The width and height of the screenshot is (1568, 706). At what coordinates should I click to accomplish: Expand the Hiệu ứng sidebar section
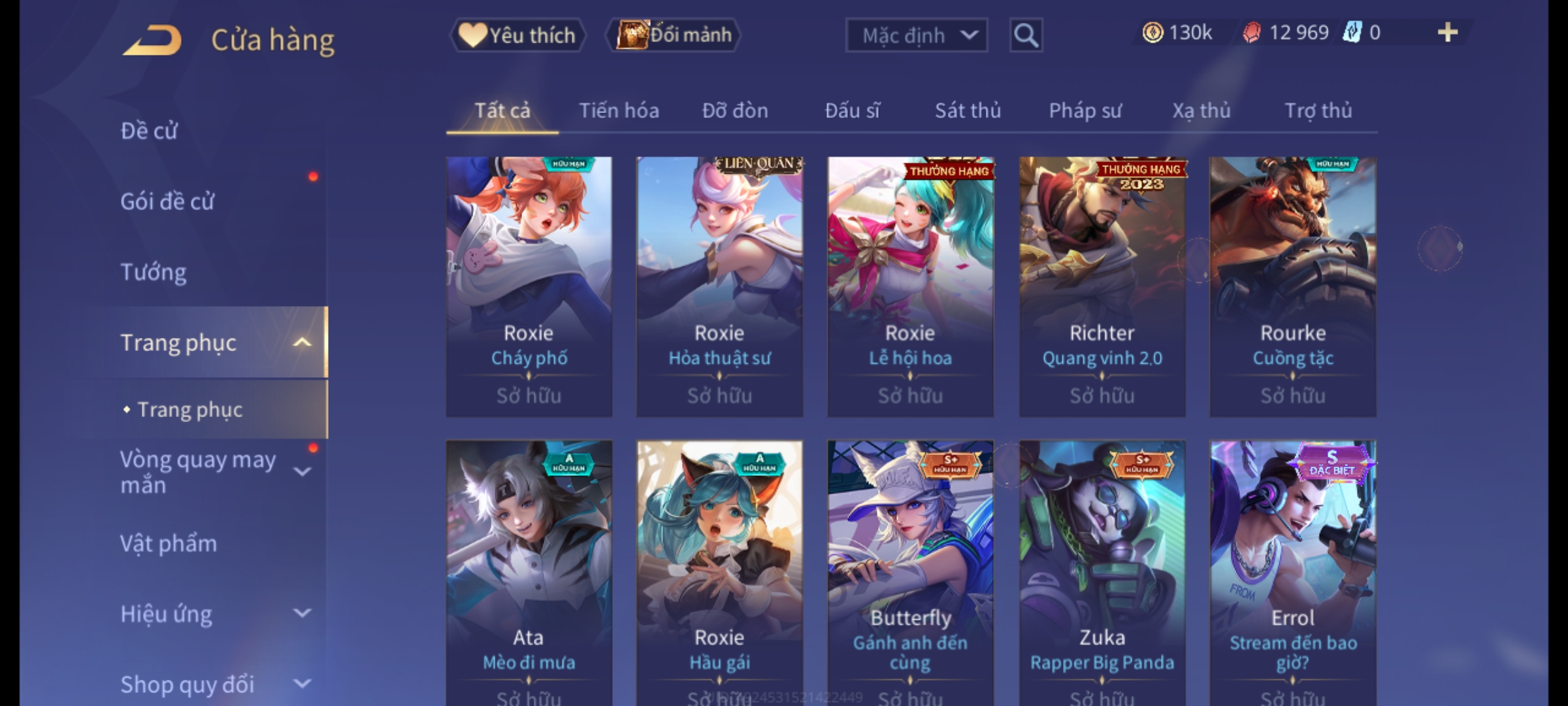point(302,613)
